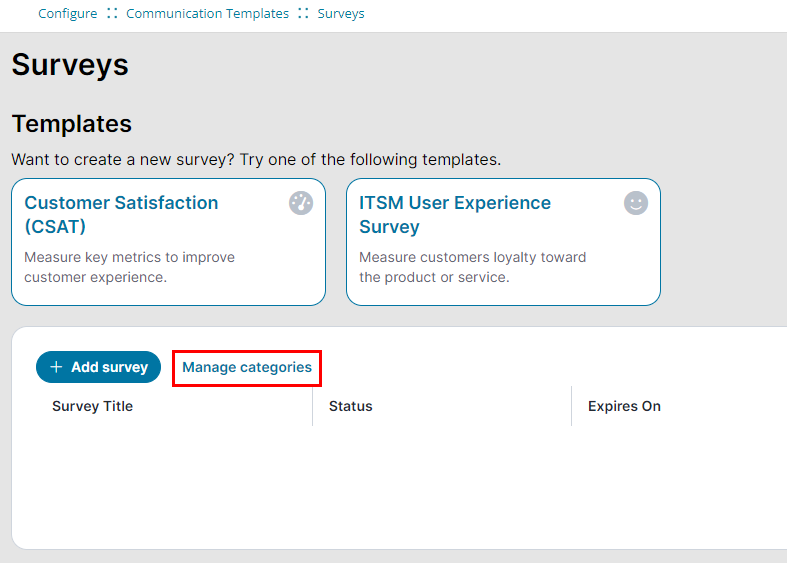This screenshot has height=563, width=787.
Task: Click the Templates section heading
Action: pyautogui.click(x=72, y=124)
